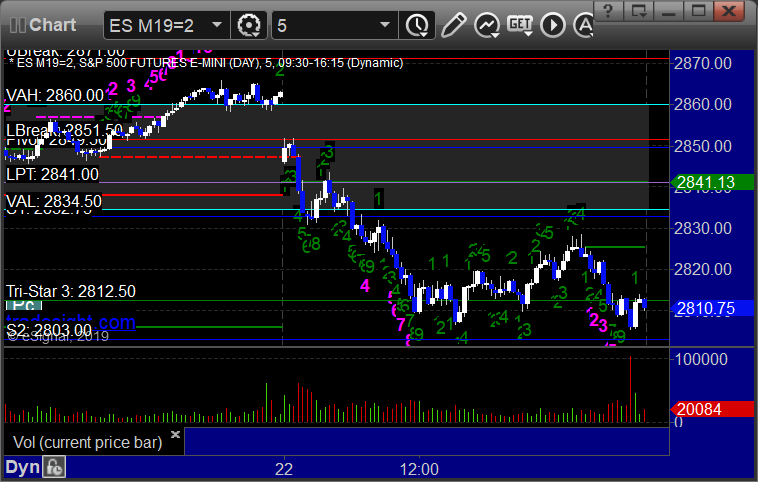Click the PC label box on chart

[x=24, y=305]
